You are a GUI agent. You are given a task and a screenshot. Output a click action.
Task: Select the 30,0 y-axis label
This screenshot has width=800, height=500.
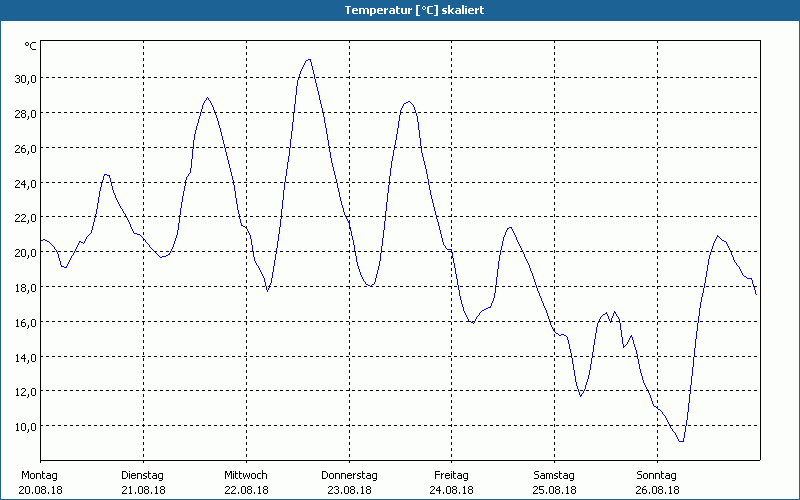coord(25,78)
